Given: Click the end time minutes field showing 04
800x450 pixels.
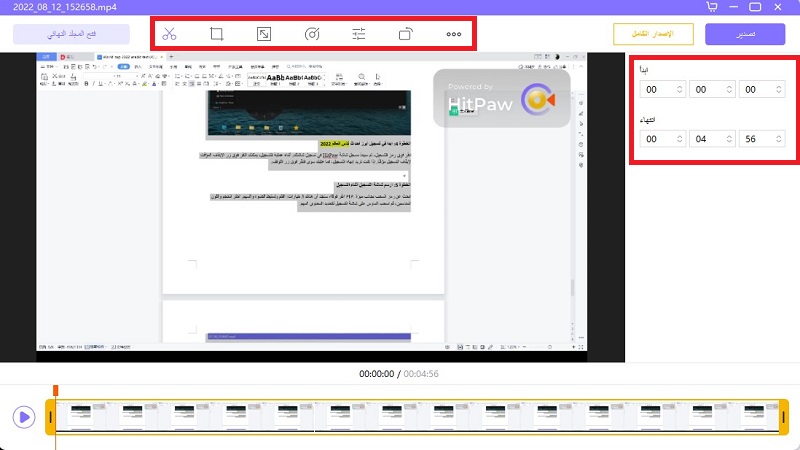Looking at the screenshot, I should coord(712,139).
